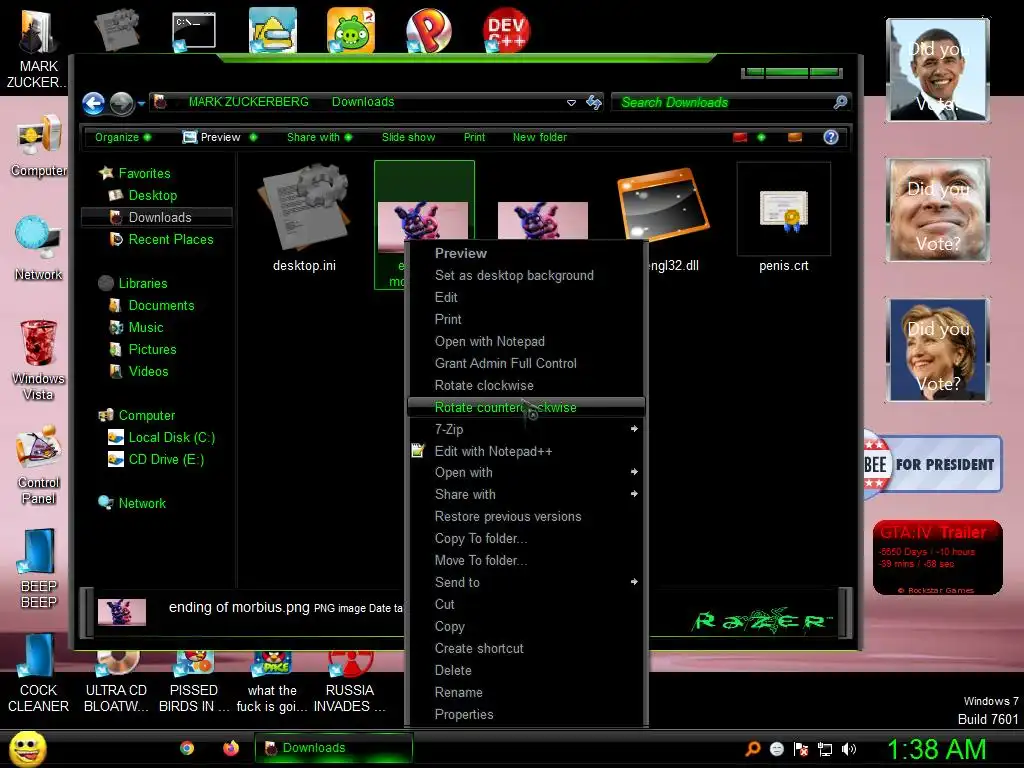
Task: Click the Control Panel desktop icon
Action: click(39, 464)
